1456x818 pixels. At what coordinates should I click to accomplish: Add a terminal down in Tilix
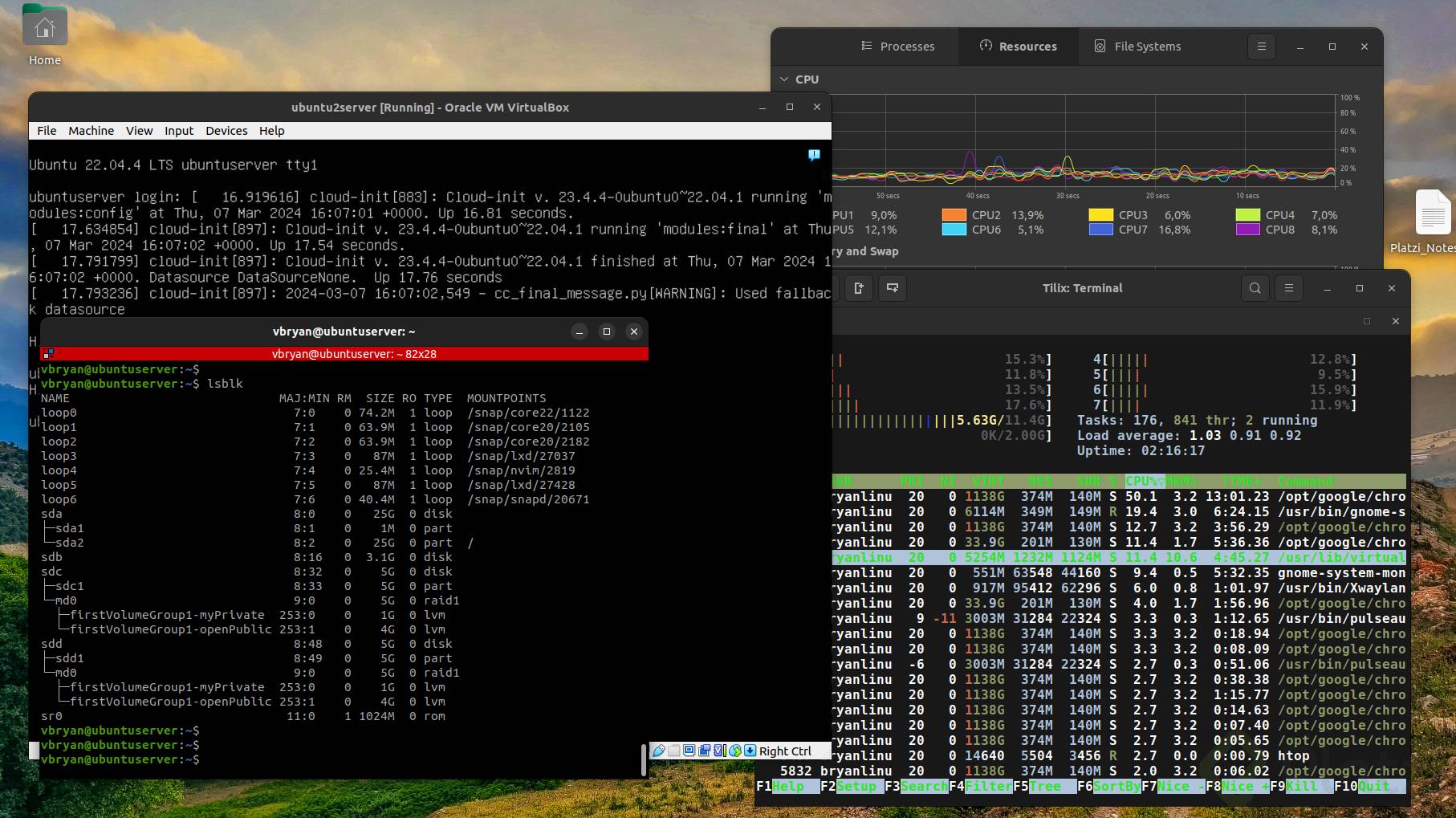(x=892, y=288)
